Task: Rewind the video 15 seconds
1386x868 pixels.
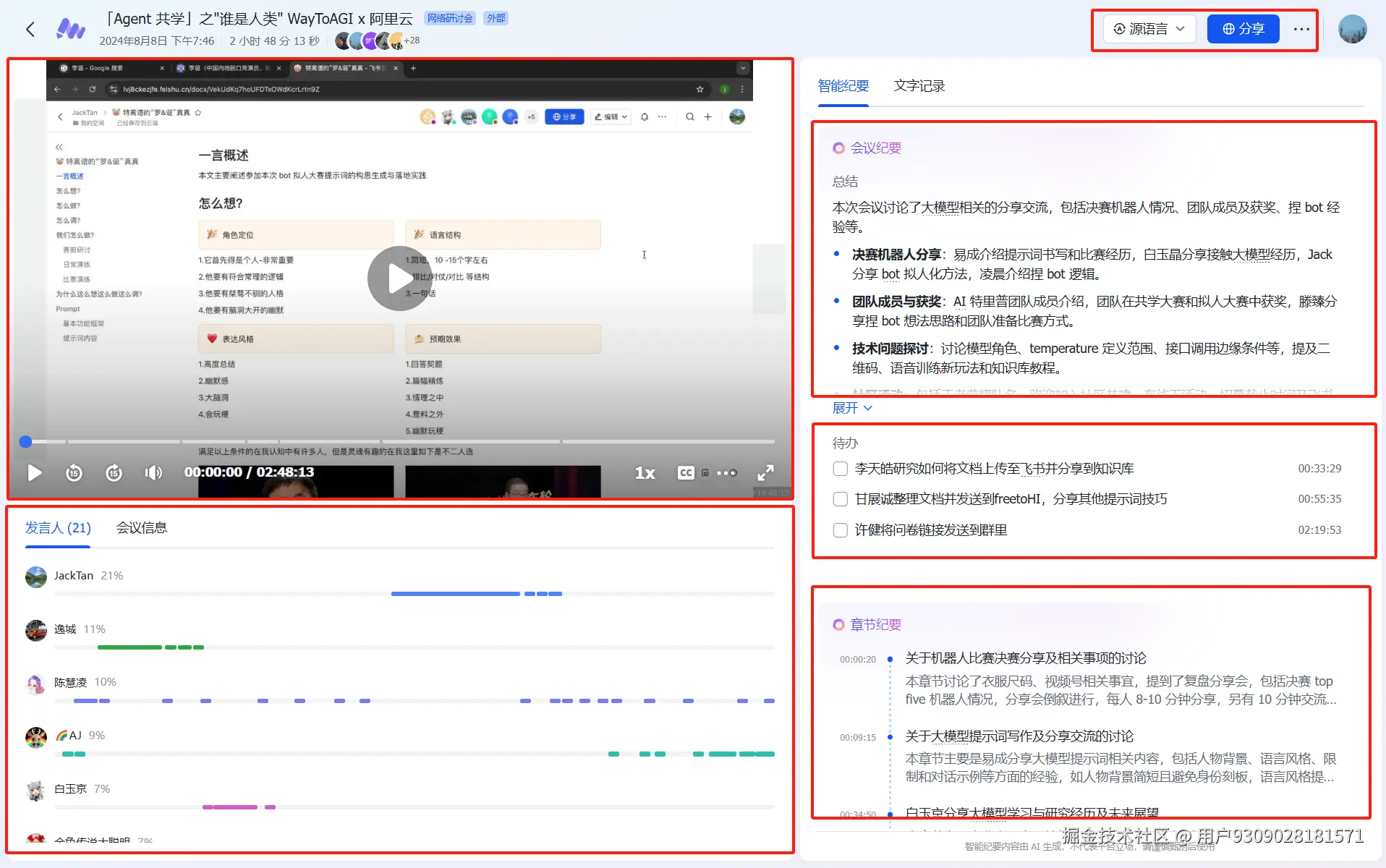Action: click(74, 473)
